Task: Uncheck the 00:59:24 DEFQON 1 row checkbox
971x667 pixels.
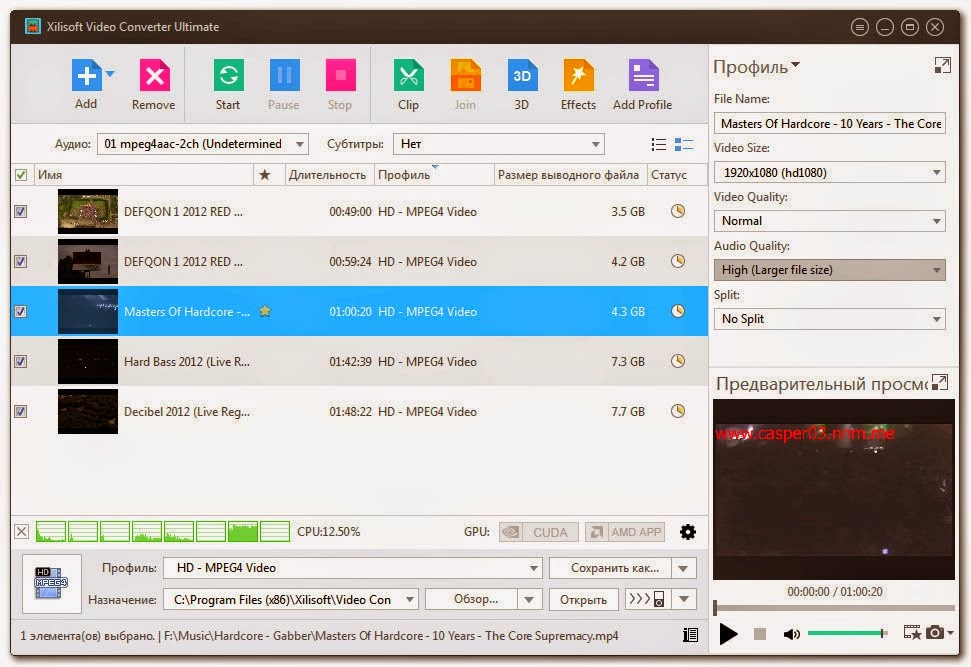Action: pos(20,261)
